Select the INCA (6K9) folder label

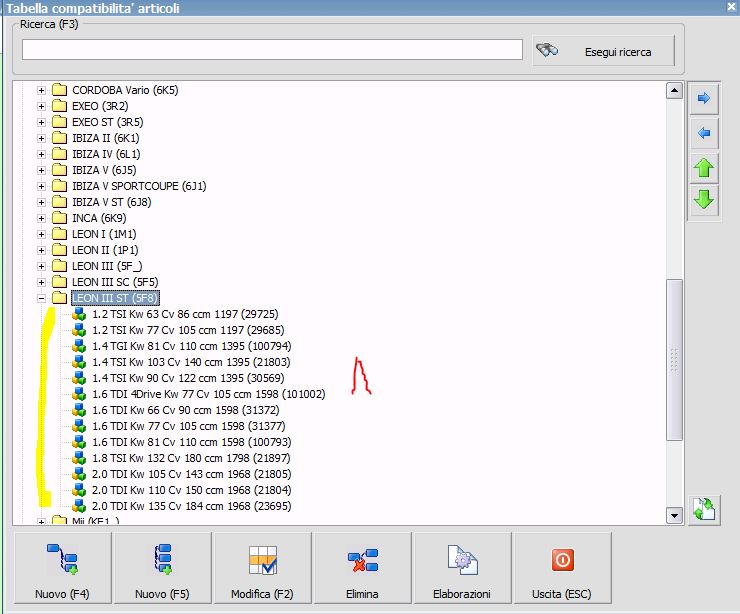tap(99, 218)
